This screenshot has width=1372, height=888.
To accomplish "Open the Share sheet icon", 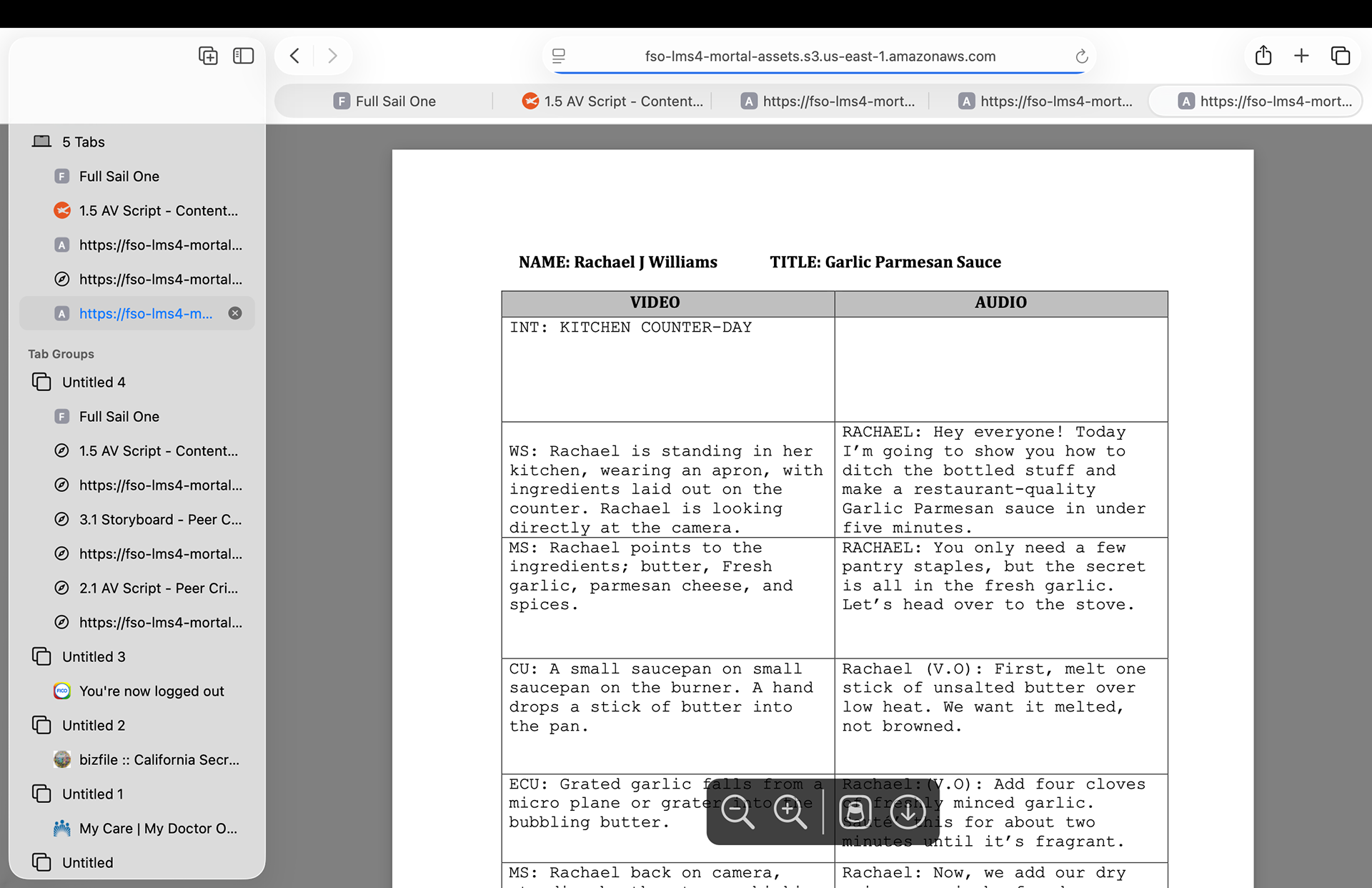I will point(1263,56).
